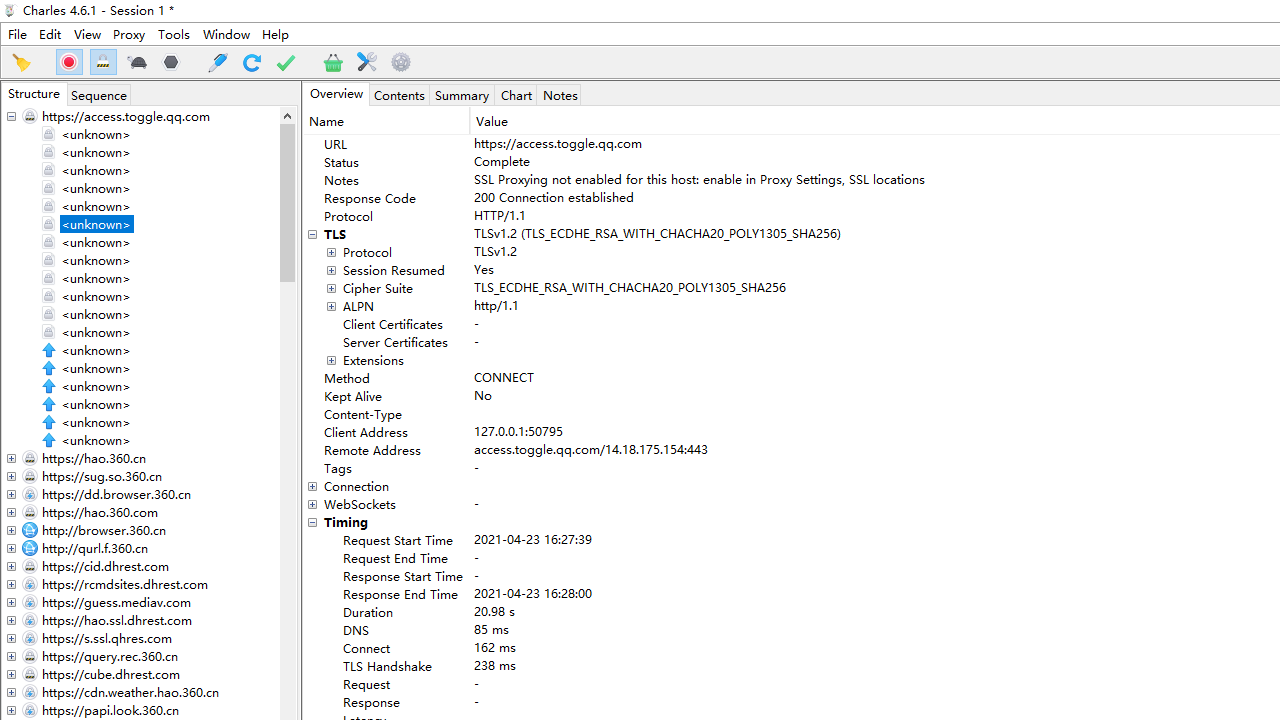Repeat the selected request via the refresh icon
This screenshot has width=1280, height=720.
pyautogui.click(x=251, y=63)
